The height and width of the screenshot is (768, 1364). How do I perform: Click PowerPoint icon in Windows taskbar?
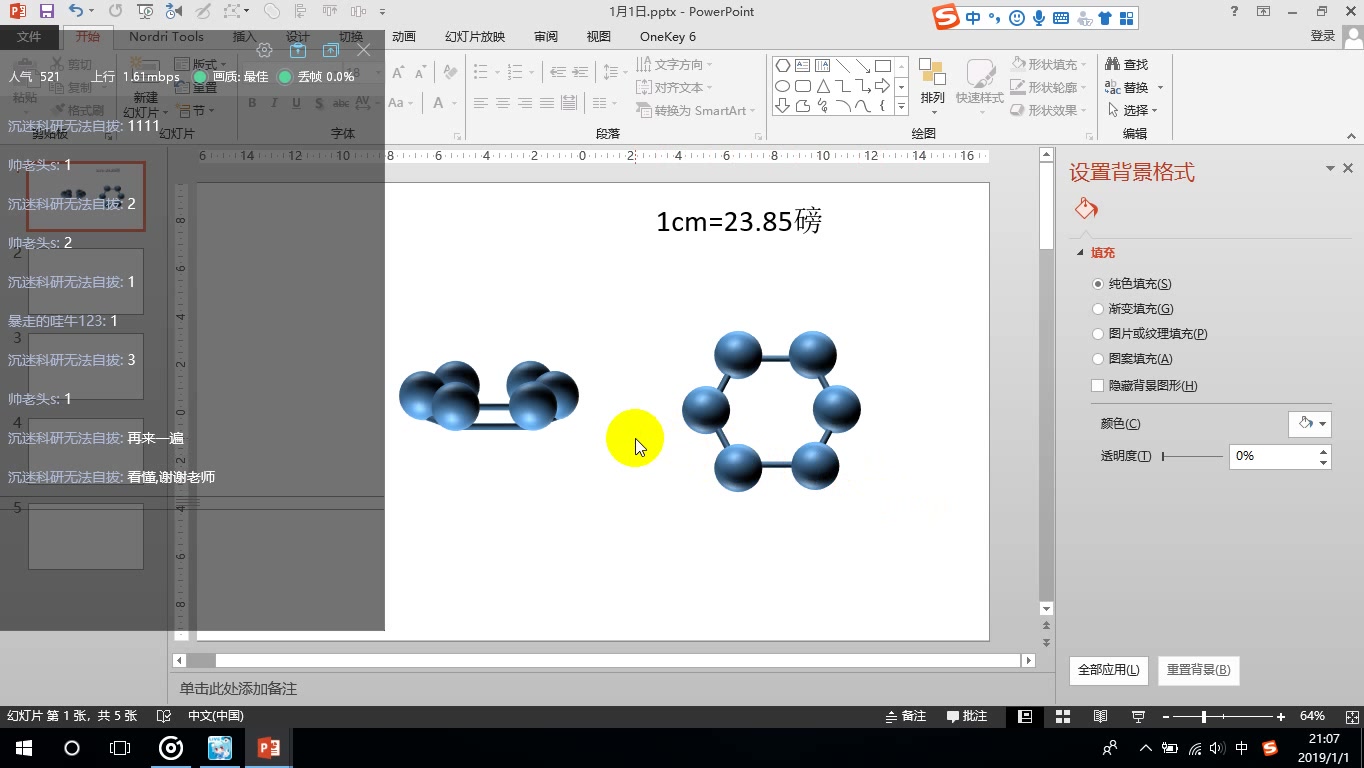268,747
